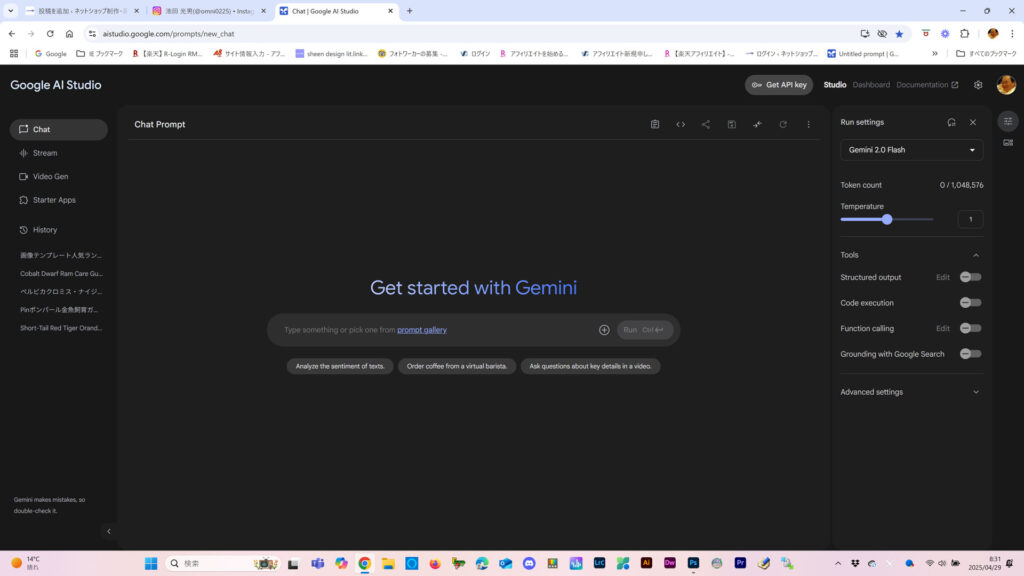
Task: Open 'Short-Tail Red Tiger Orand...' history item
Action: (61, 328)
